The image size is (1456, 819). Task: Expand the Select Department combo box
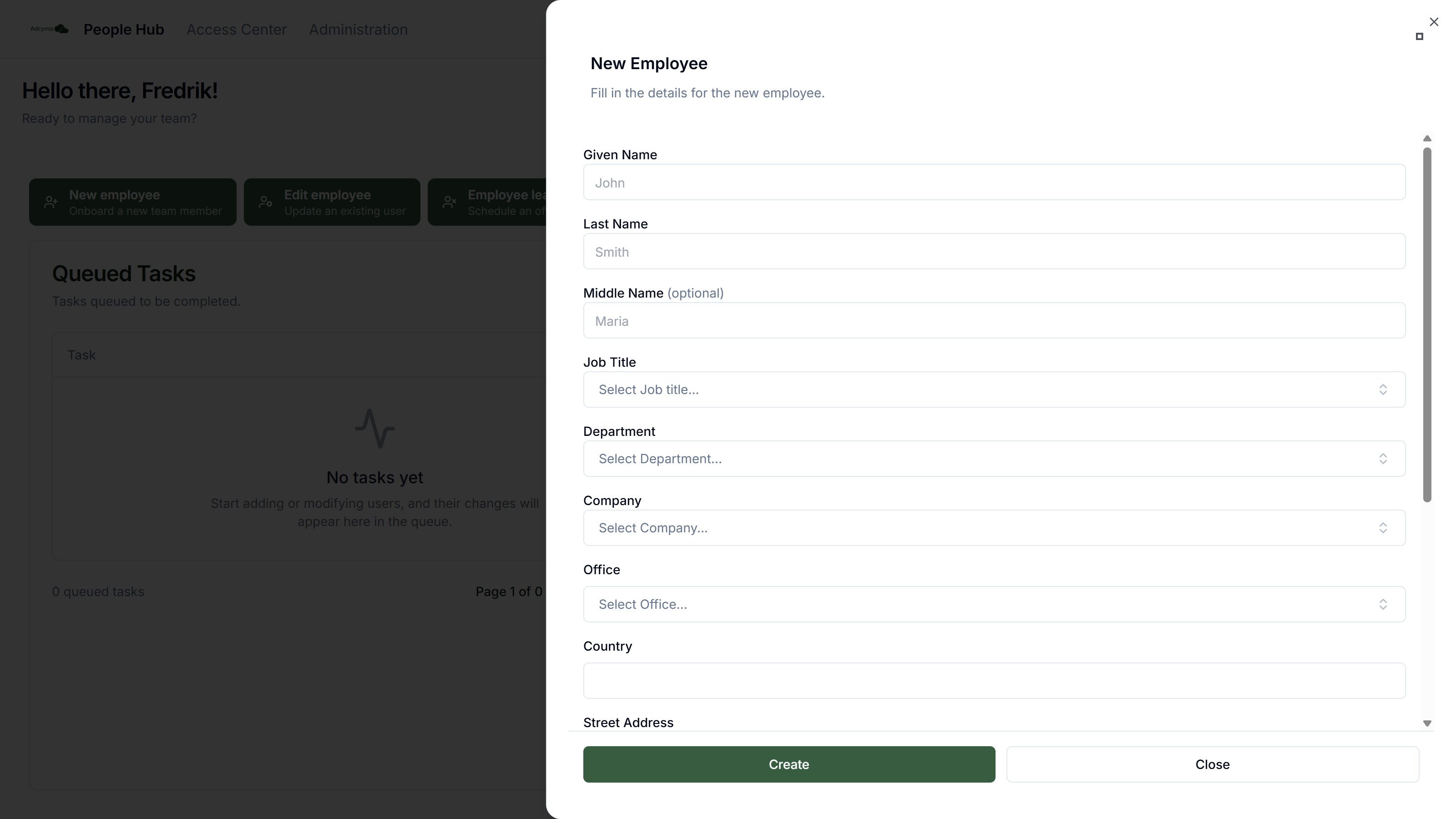point(994,458)
